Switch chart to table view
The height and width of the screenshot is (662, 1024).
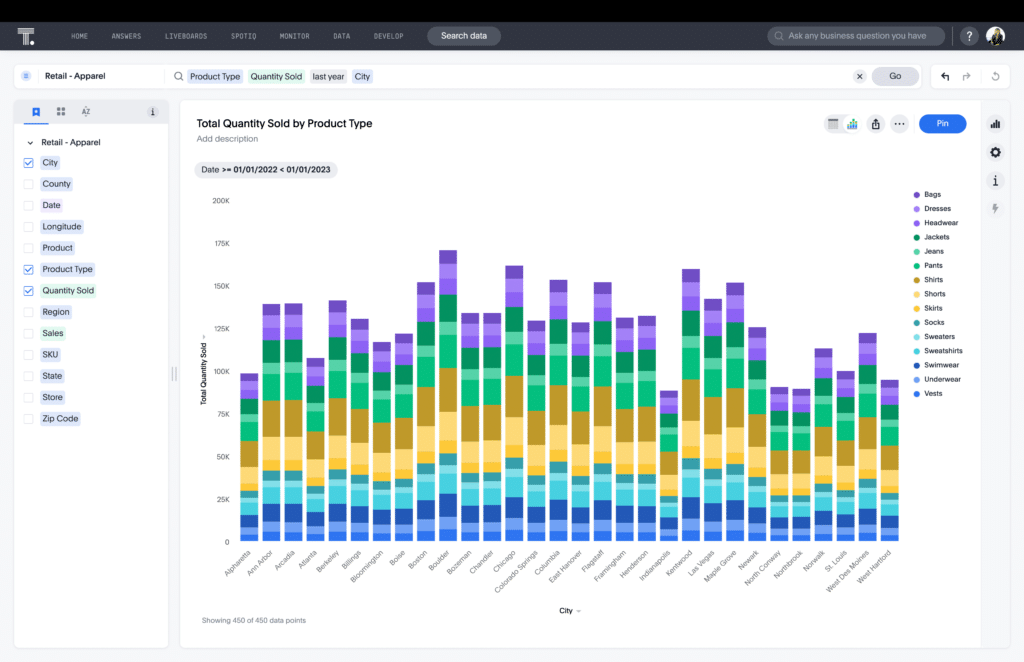pyautogui.click(x=833, y=123)
